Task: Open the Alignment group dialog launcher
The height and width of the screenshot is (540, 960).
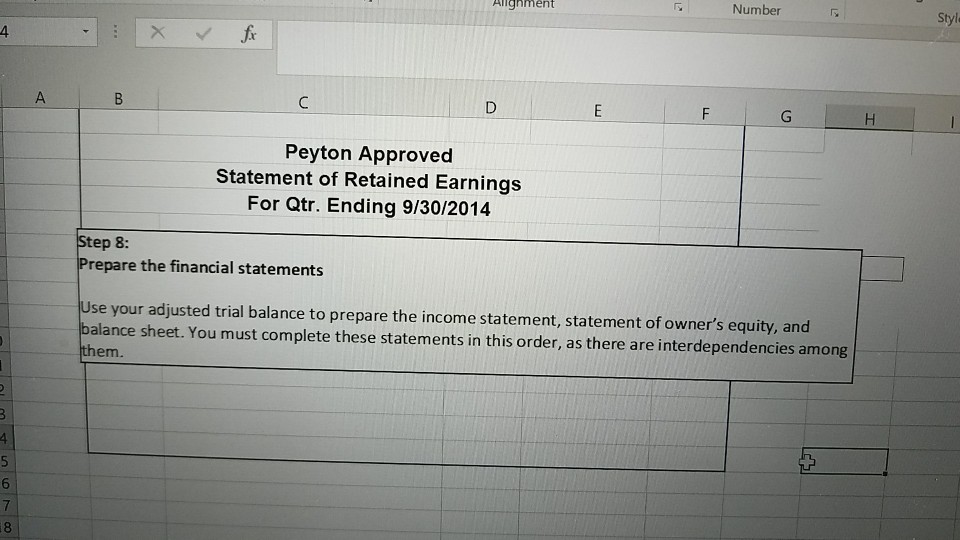Action: click(x=678, y=7)
